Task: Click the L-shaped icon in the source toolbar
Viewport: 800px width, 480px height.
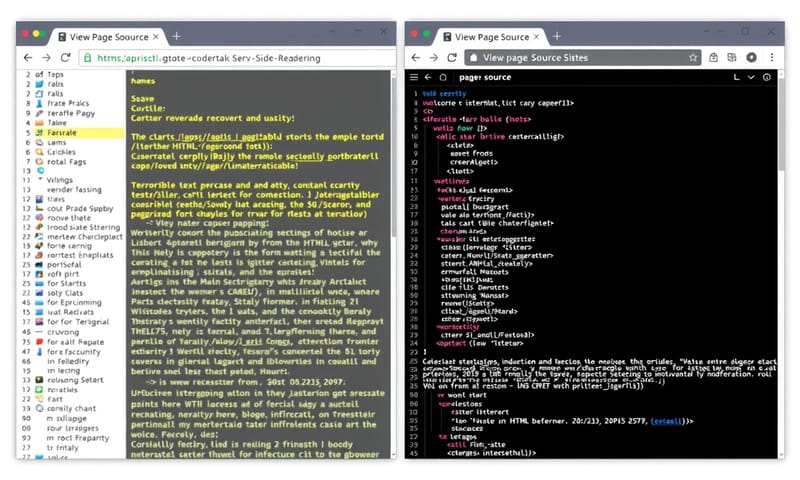Action: [x=736, y=77]
